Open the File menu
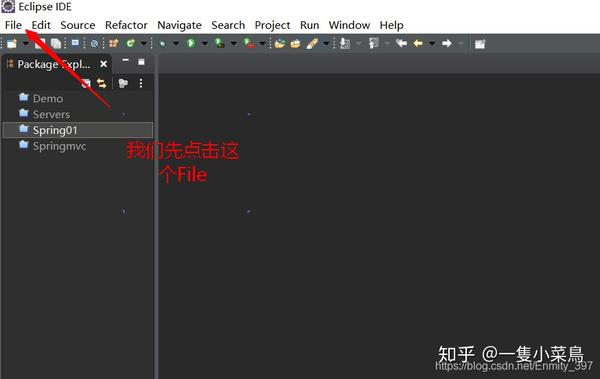Screen dimensions: 600x379 [13, 25]
